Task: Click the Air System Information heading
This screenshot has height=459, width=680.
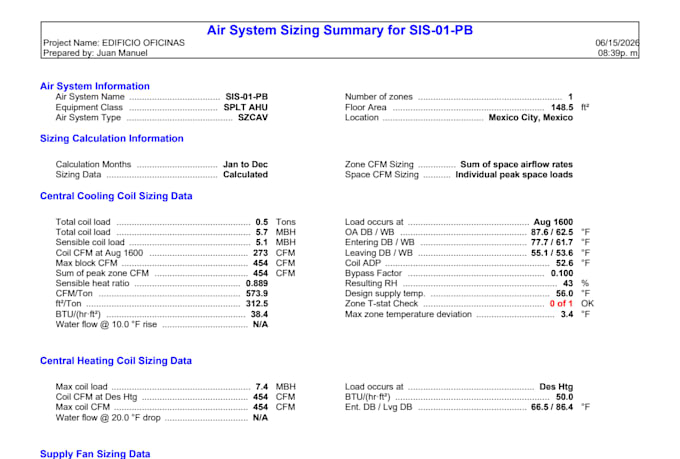Action: 95,86
